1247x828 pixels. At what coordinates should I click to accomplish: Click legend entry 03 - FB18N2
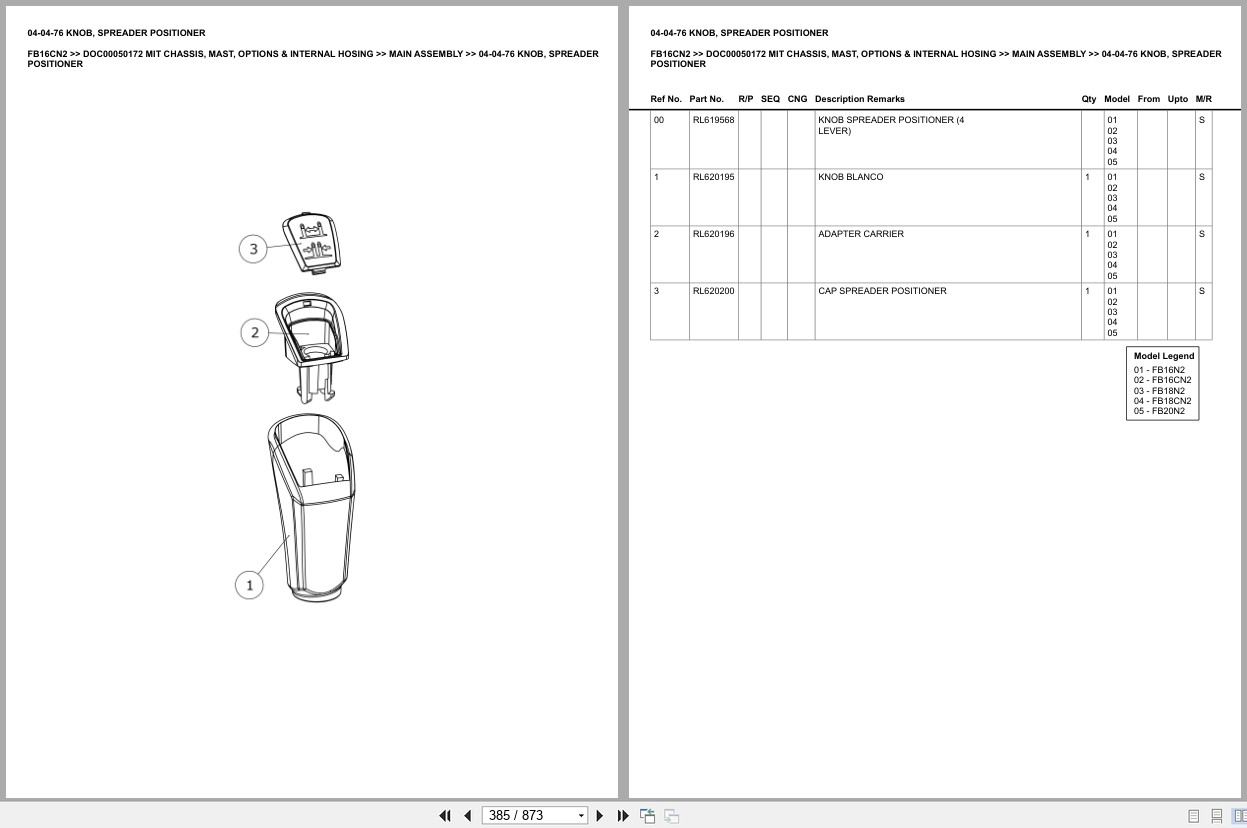point(1159,391)
